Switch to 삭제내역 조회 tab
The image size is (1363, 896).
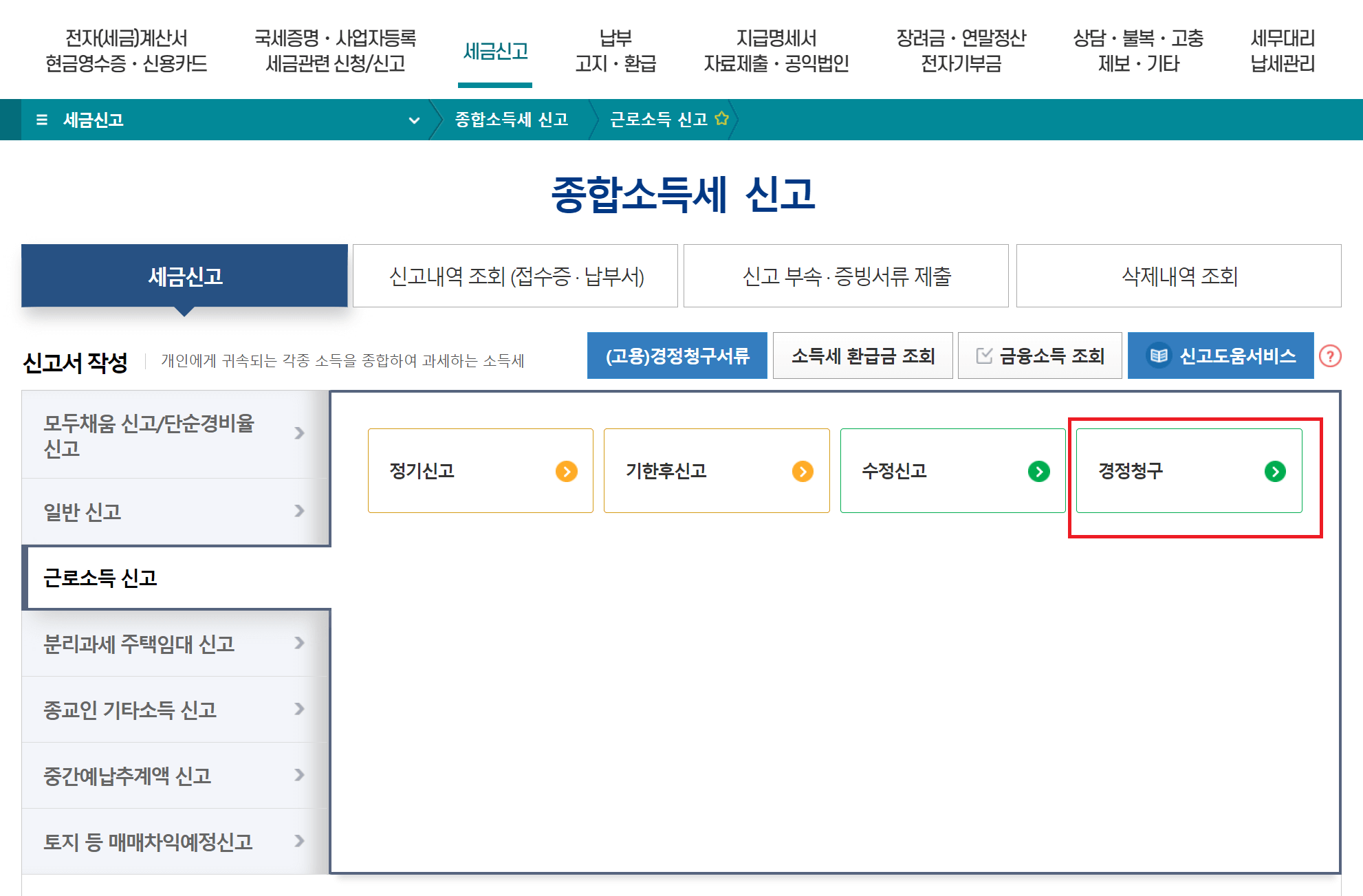(x=1179, y=276)
